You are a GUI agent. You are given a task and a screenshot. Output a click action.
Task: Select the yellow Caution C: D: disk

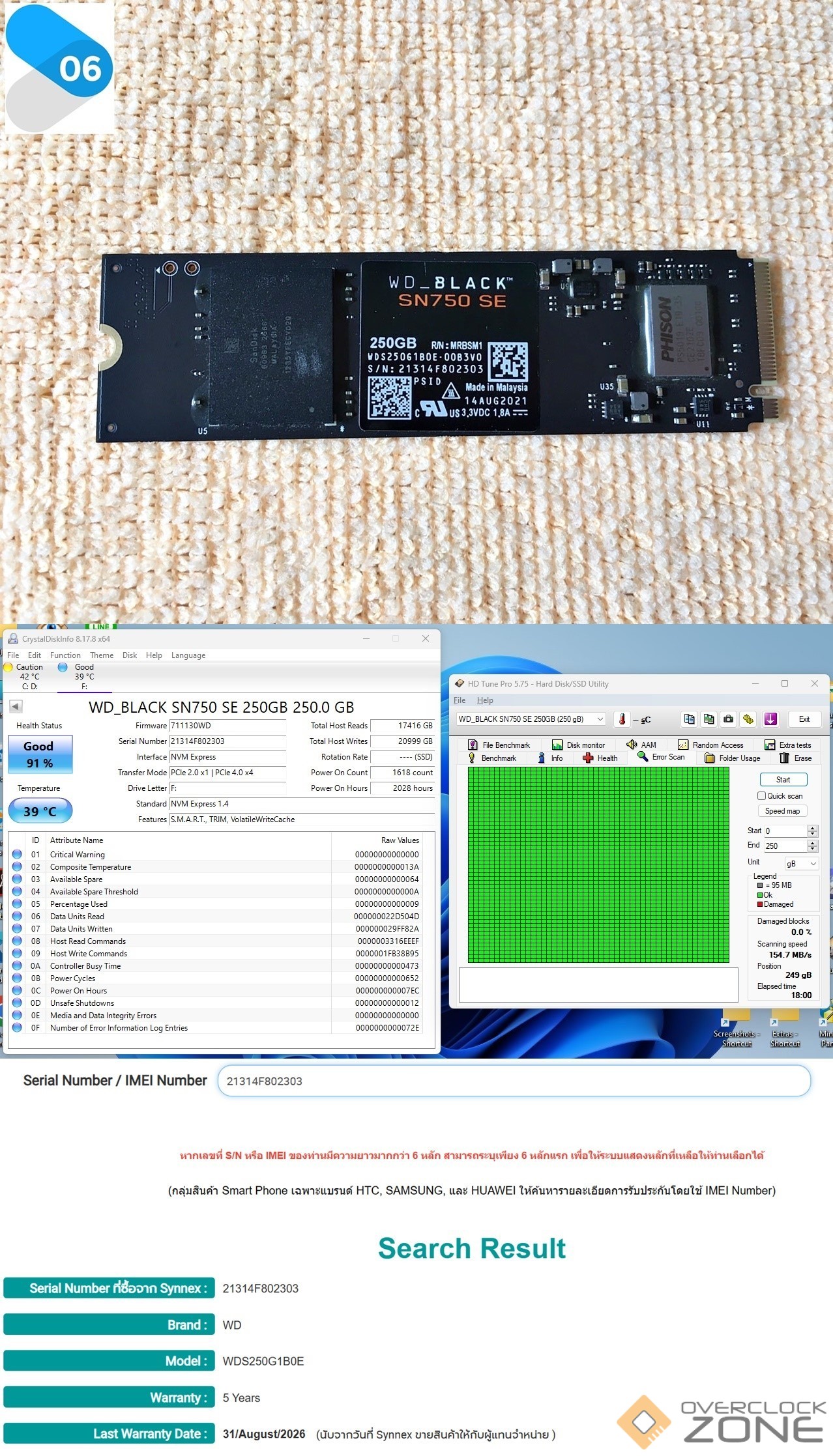24,676
